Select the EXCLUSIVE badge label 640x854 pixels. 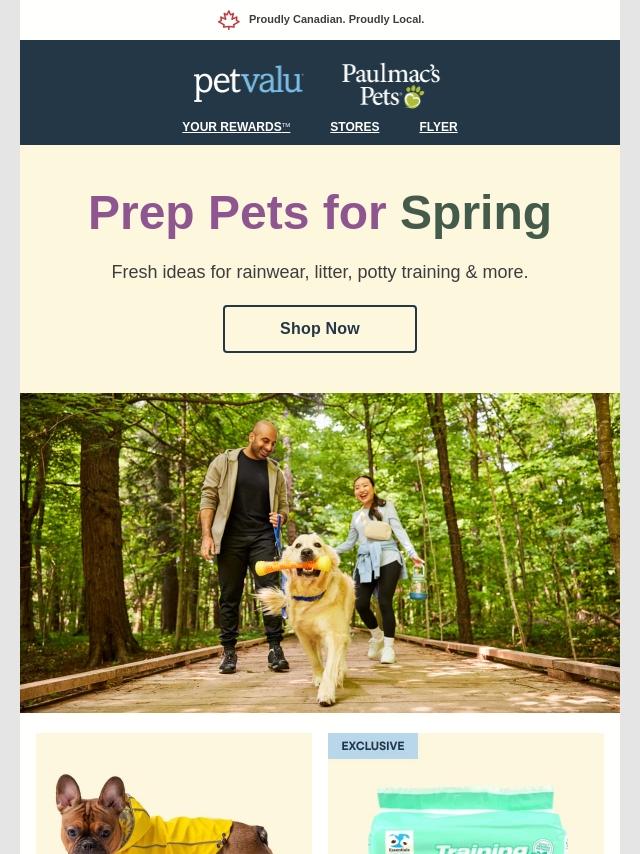pos(373,746)
